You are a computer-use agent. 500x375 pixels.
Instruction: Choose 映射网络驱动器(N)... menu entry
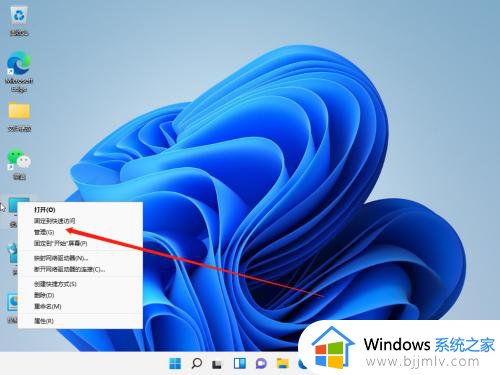coord(80,258)
